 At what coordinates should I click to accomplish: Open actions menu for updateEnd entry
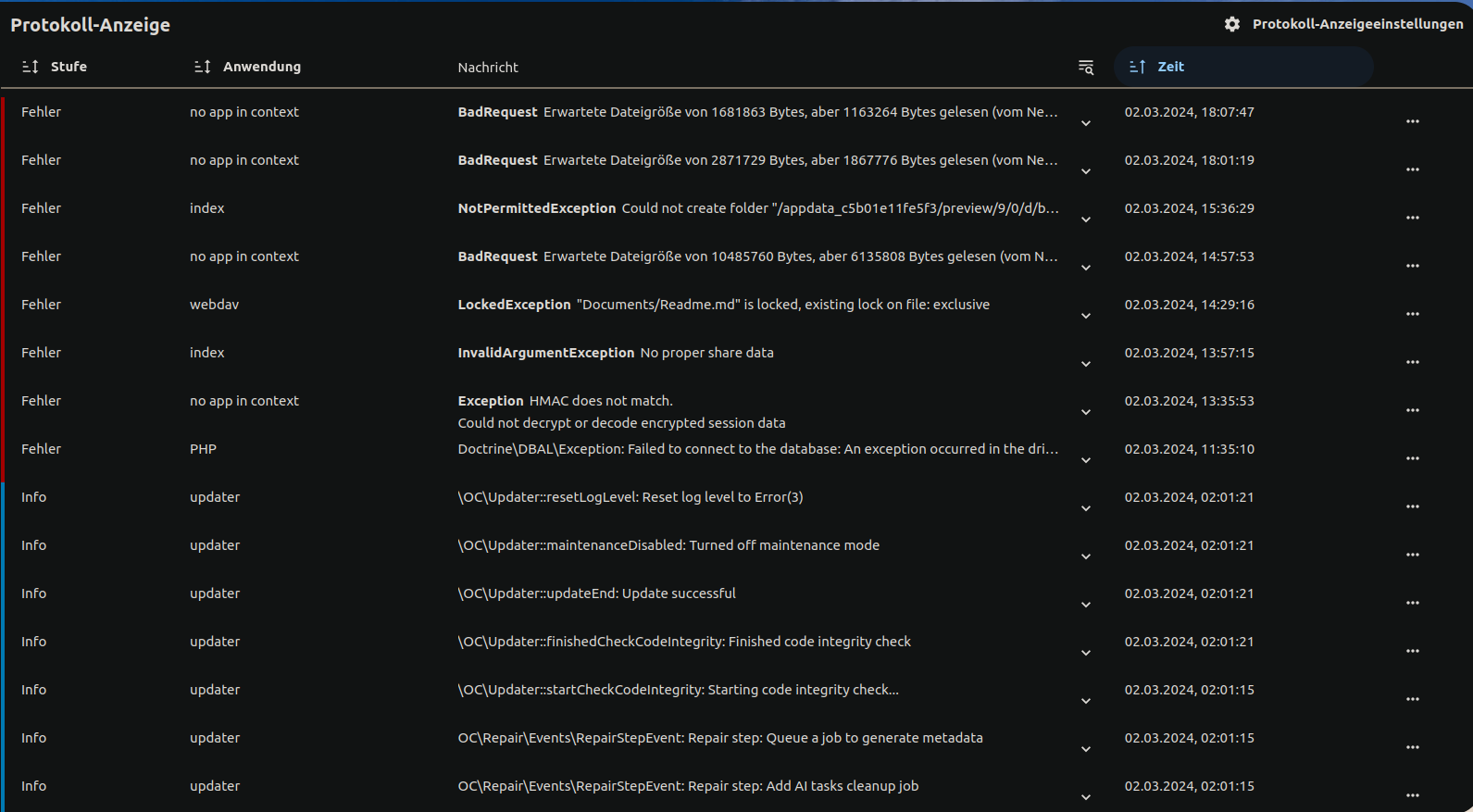point(1413,603)
